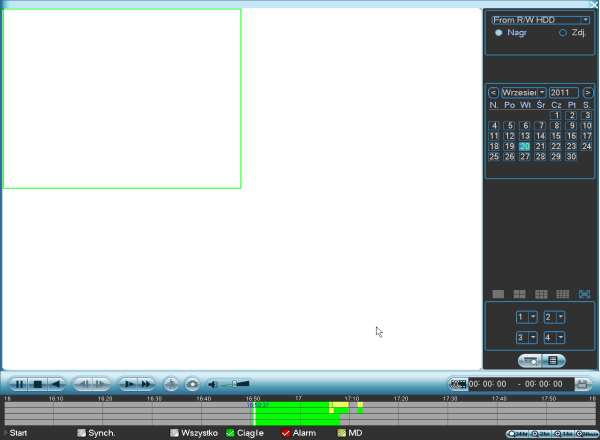Select day 10 in calendar
This screenshot has height=440, width=600.
click(587, 125)
